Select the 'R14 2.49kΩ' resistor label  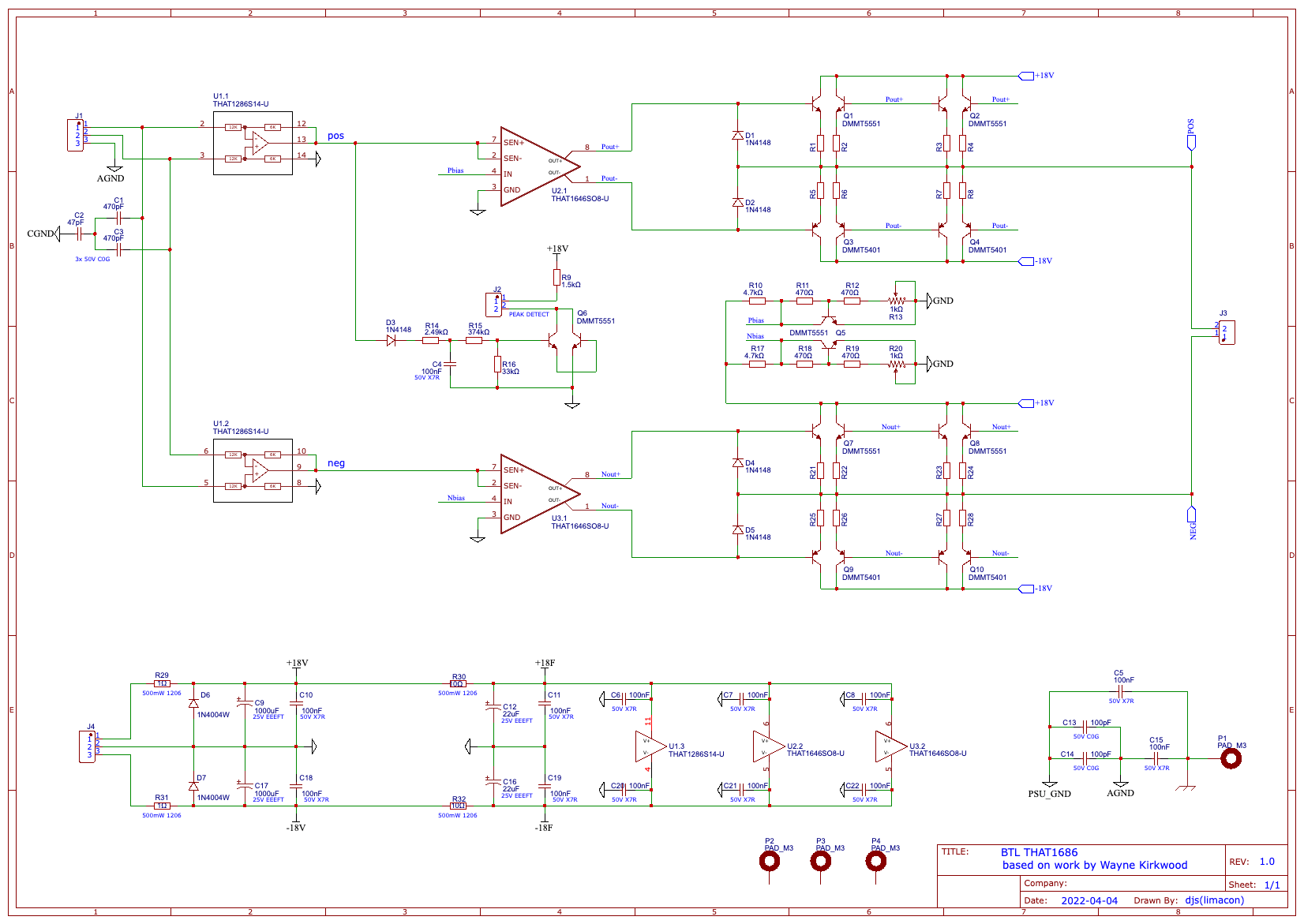(x=436, y=329)
